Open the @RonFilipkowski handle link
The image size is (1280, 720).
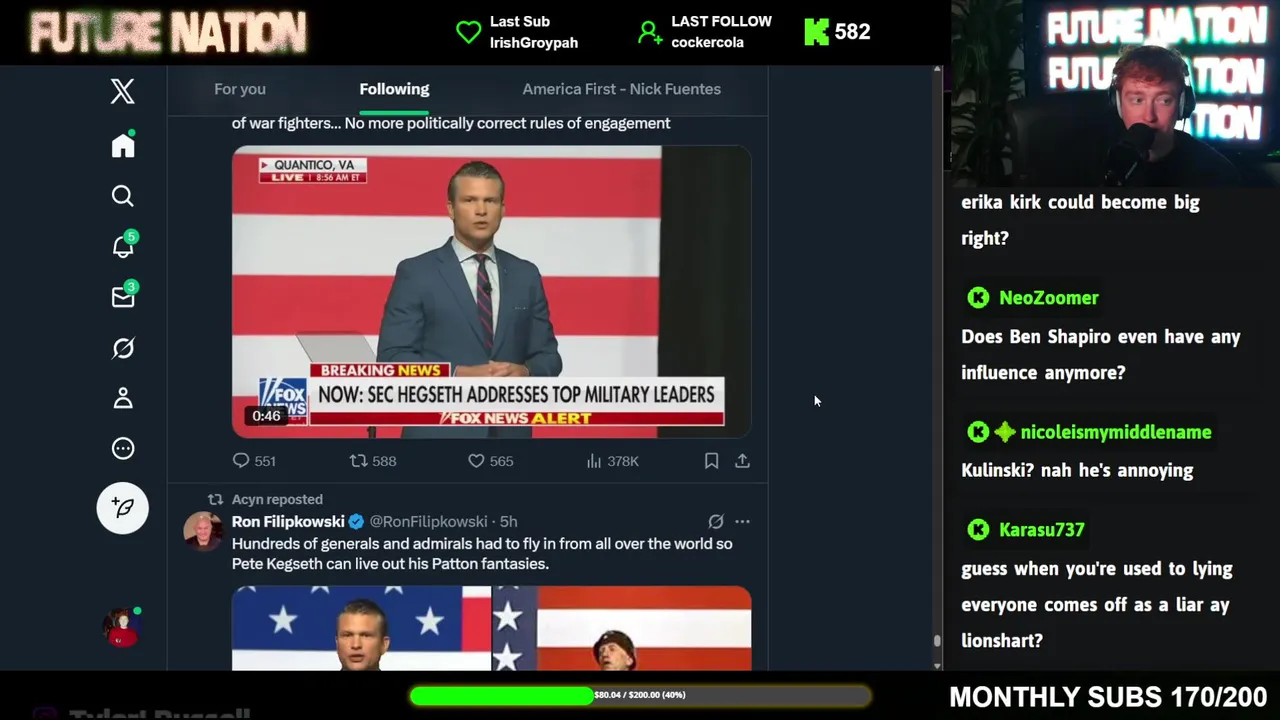point(428,522)
